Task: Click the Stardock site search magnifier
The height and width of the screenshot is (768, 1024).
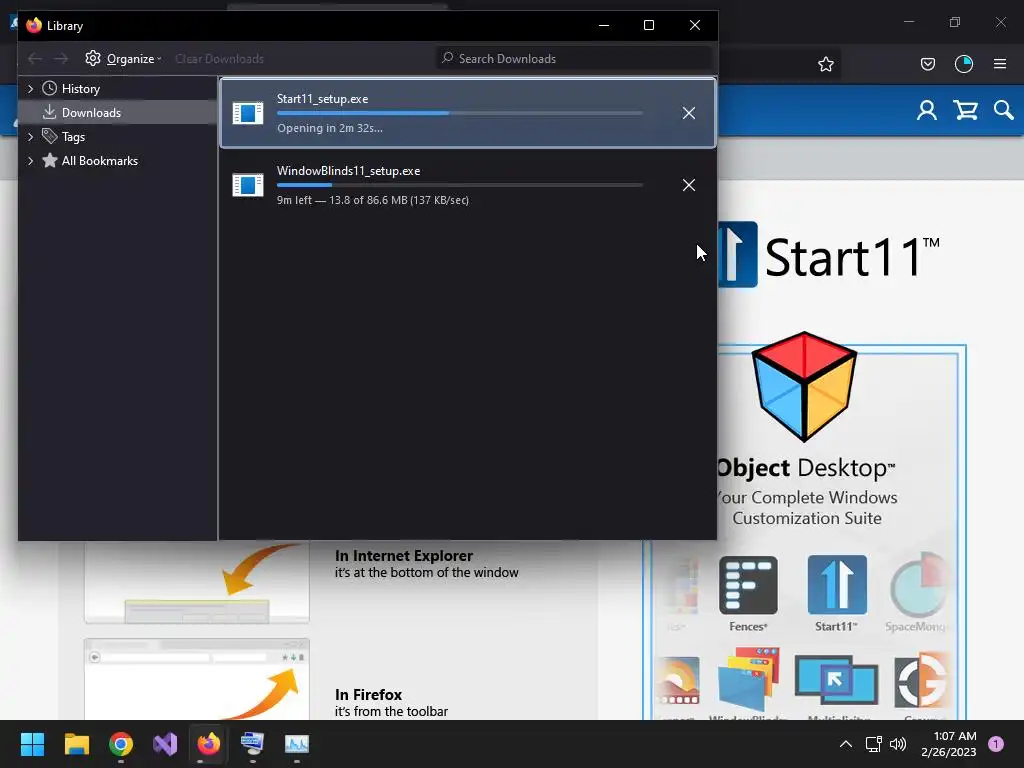Action: click(1004, 110)
